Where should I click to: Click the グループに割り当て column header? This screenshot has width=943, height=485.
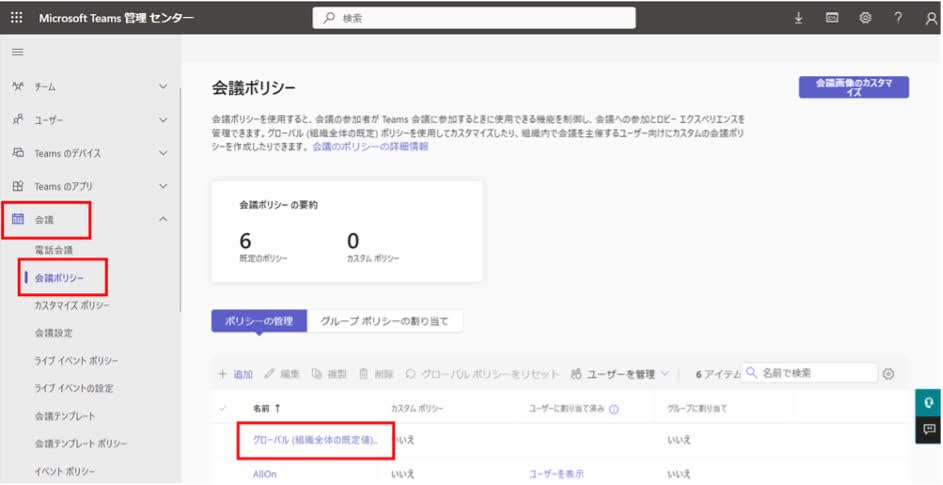(x=697, y=409)
